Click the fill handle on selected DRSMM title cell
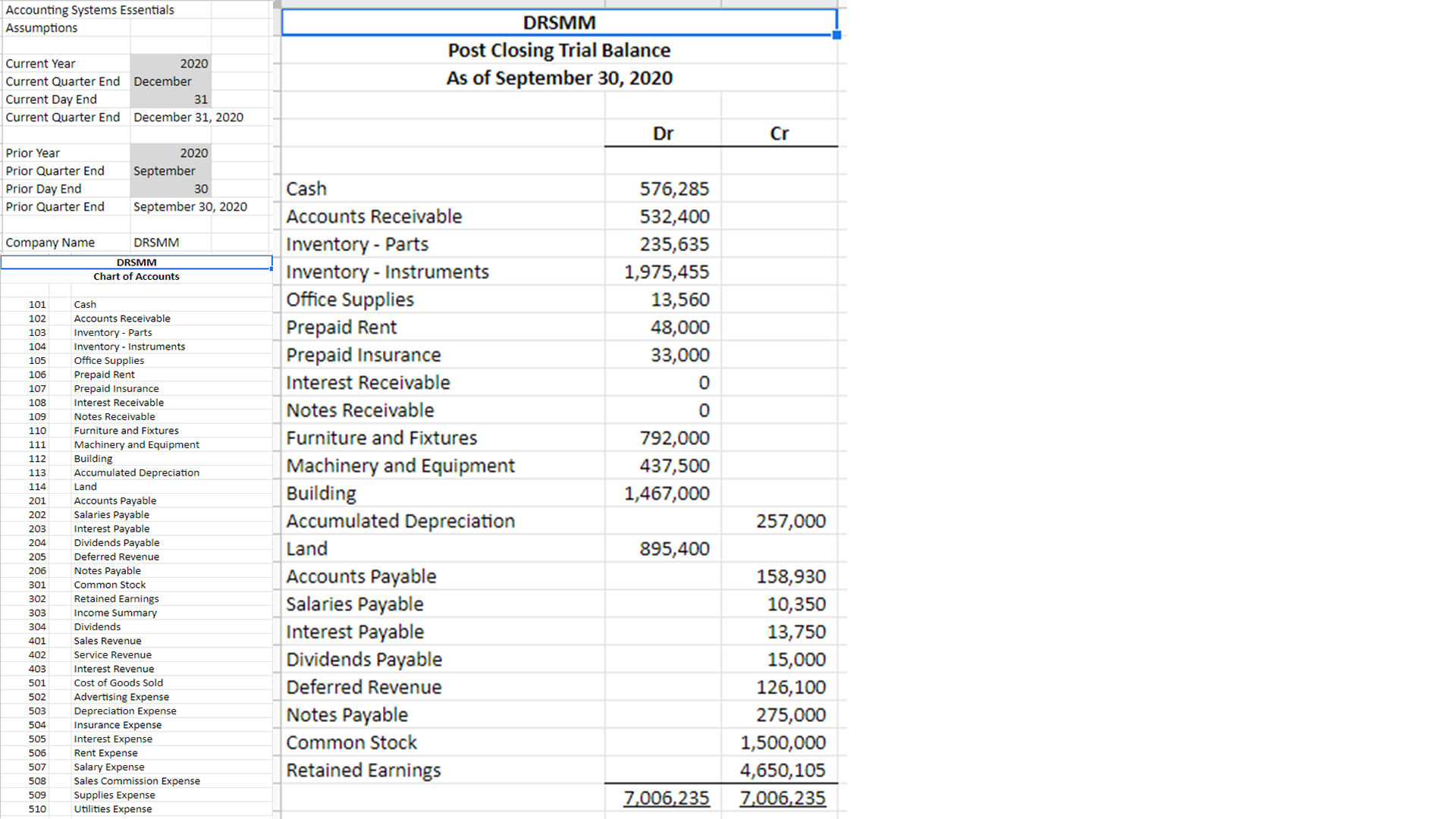Viewport: 1456px width, 819px height. pos(836,36)
